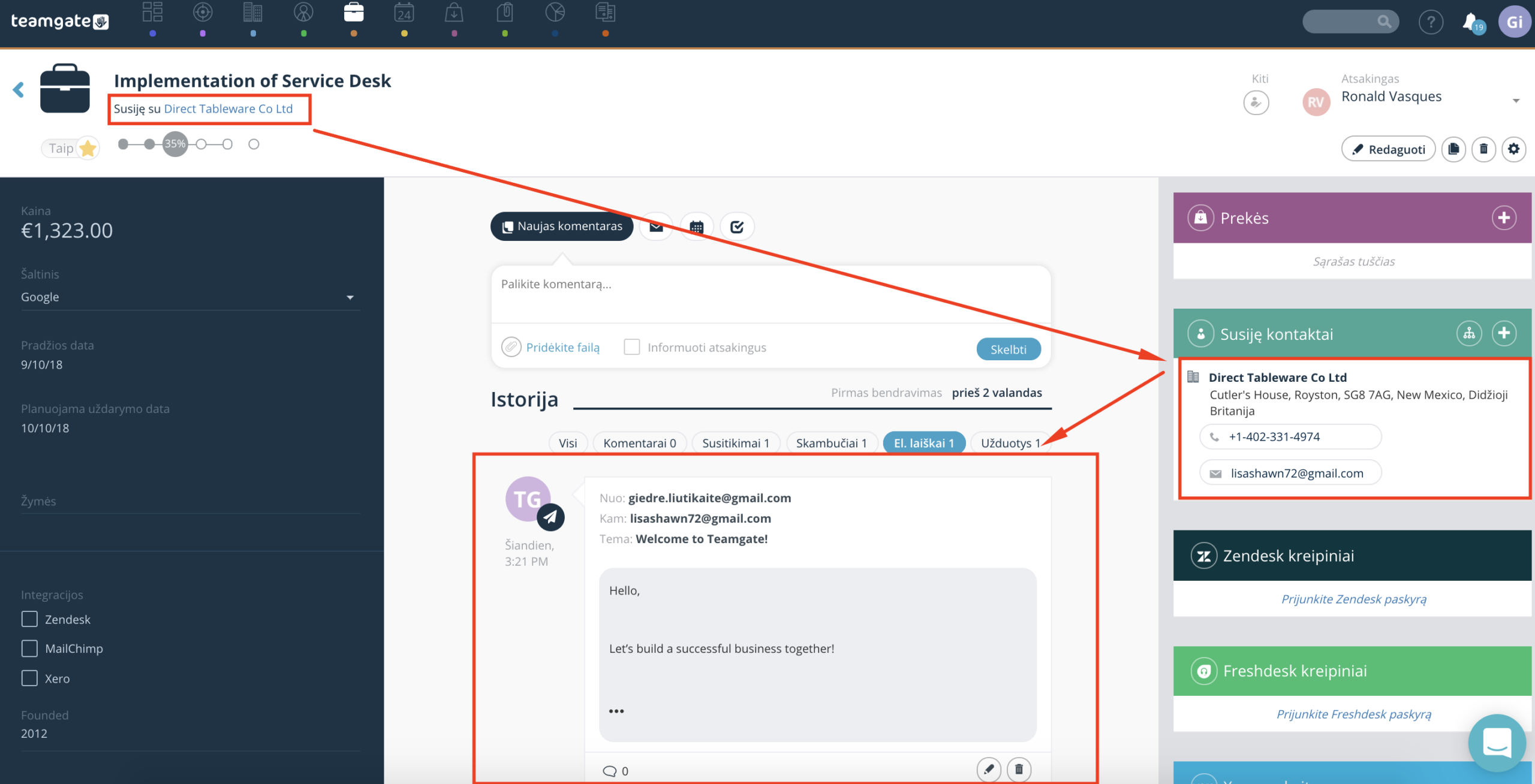Screen dimensions: 1535x784
Task: Click the delete deal trash icon
Action: [x=1483, y=149]
